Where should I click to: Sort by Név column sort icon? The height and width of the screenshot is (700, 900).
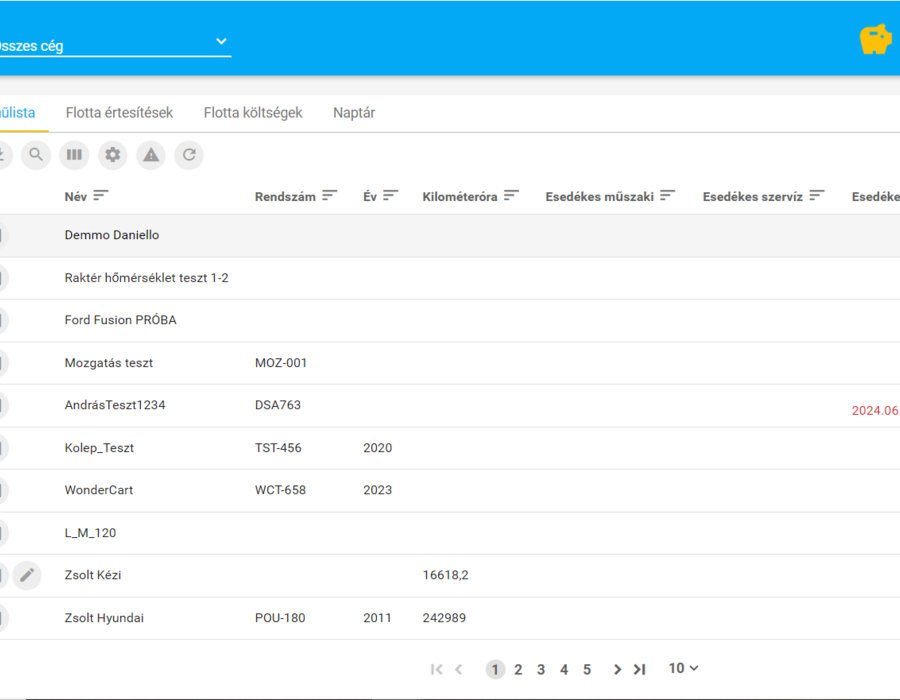tap(101, 196)
